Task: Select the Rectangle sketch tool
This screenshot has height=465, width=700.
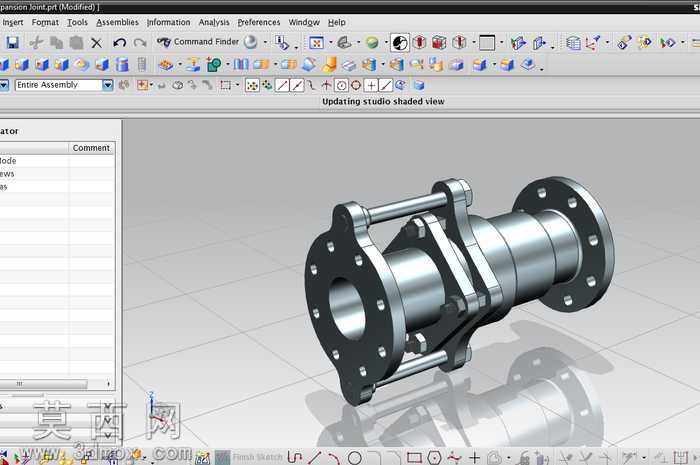Action: coord(414,457)
